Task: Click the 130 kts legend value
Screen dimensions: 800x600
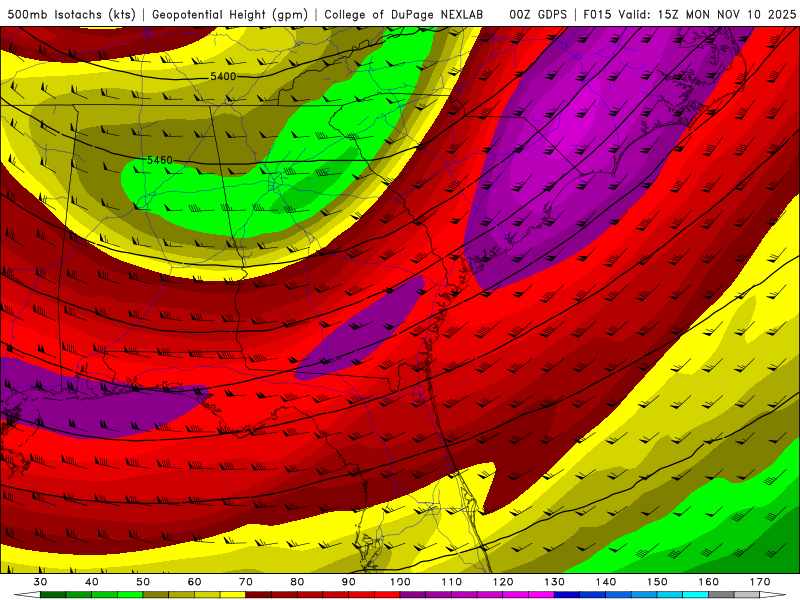Action: pos(554,582)
